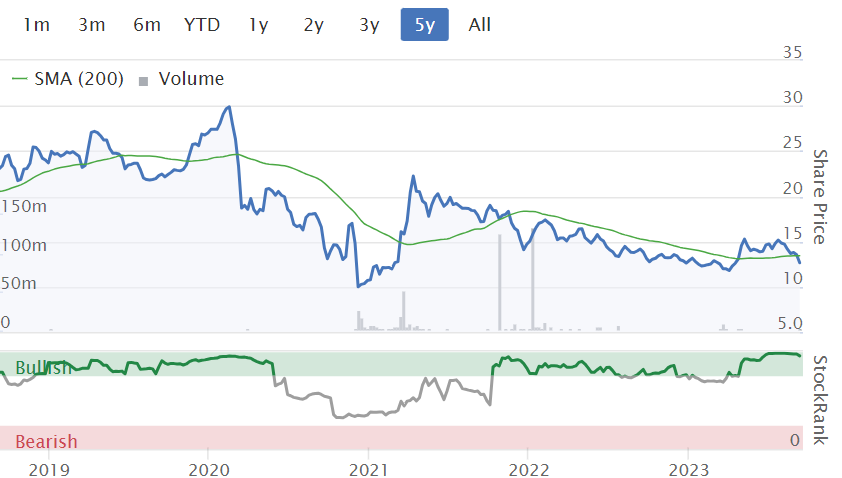Click the late-2020 share price low point

pyautogui.click(x=358, y=286)
